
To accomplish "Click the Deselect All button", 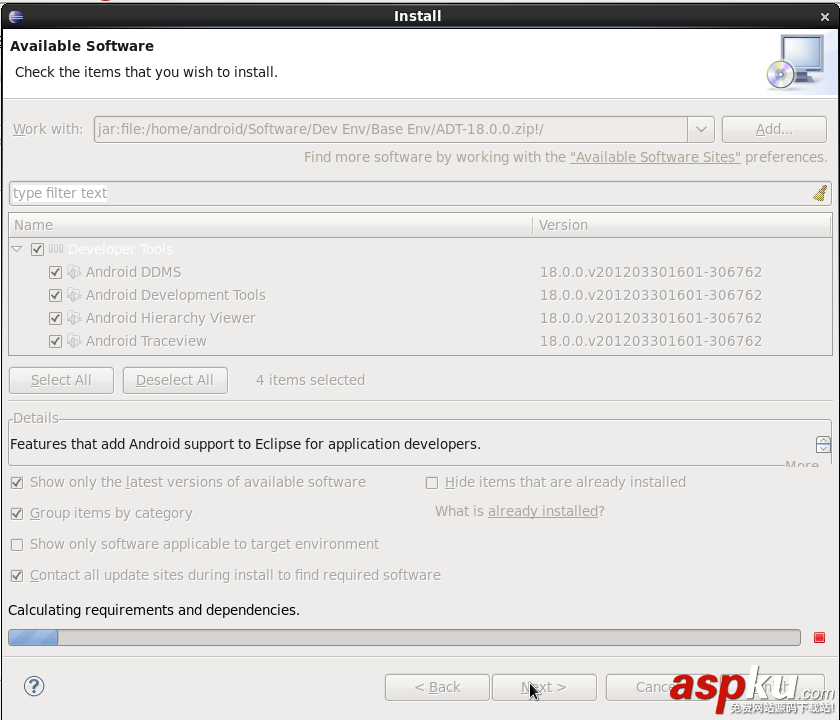I will [x=175, y=380].
